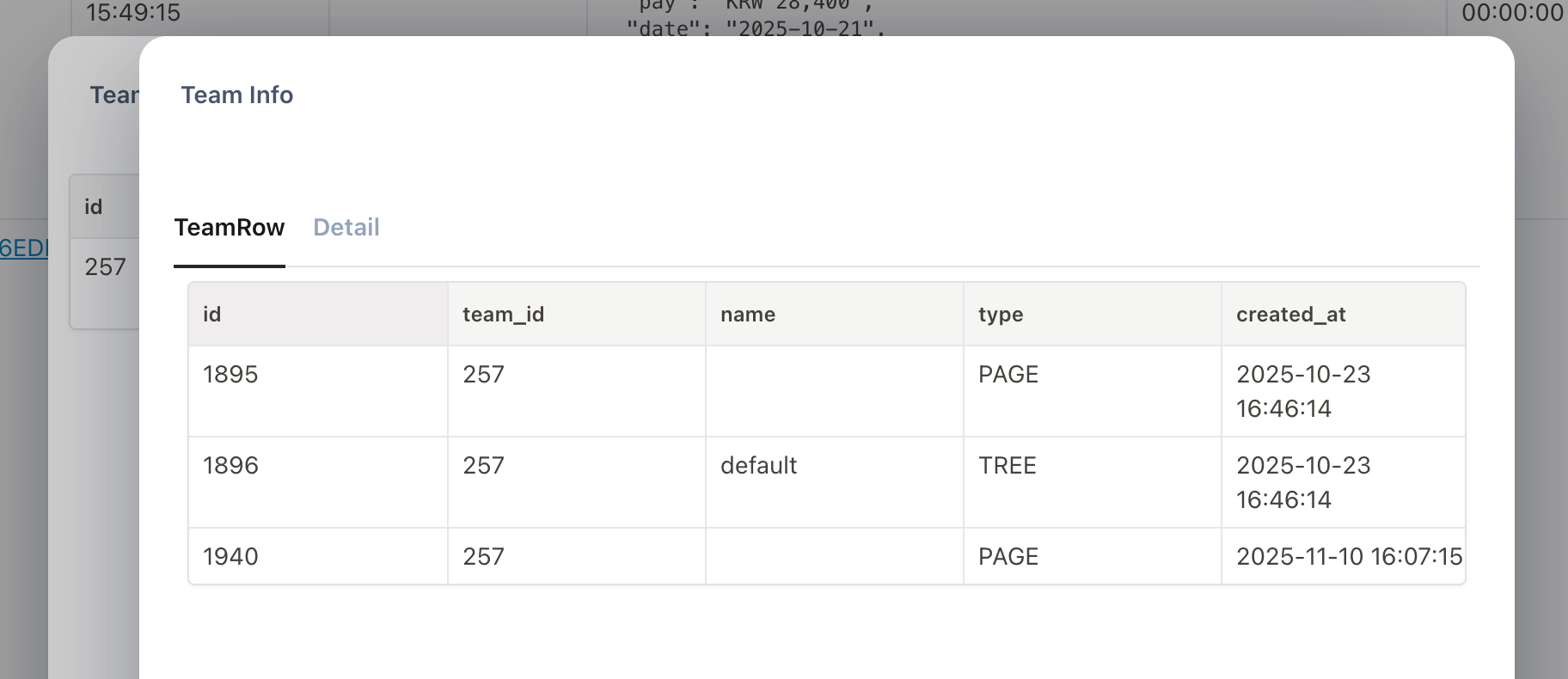This screenshot has height=679, width=1568.
Task: Click the created_at column header
Action: (1343, 315)
